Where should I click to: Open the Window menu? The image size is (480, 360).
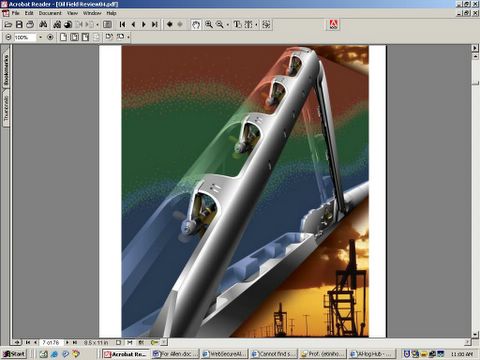click(x=92, y=13)
